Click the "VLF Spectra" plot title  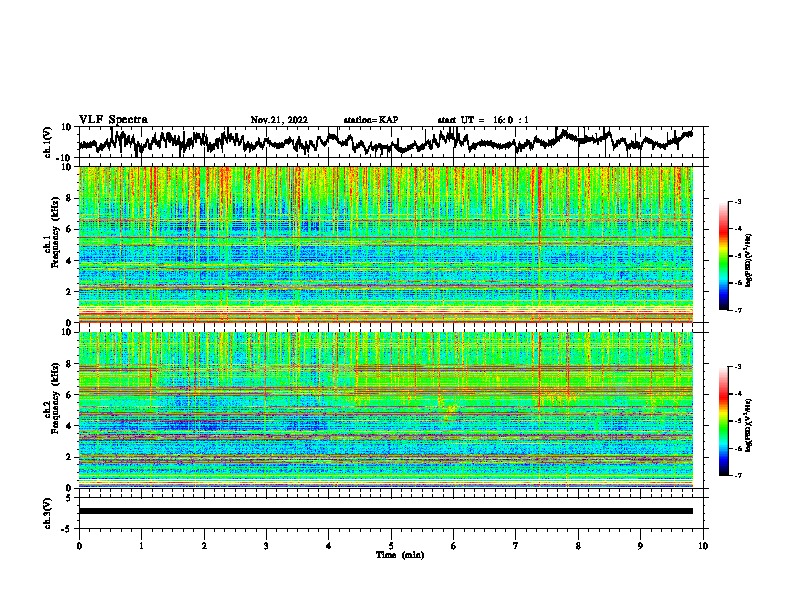pos(113,120)
